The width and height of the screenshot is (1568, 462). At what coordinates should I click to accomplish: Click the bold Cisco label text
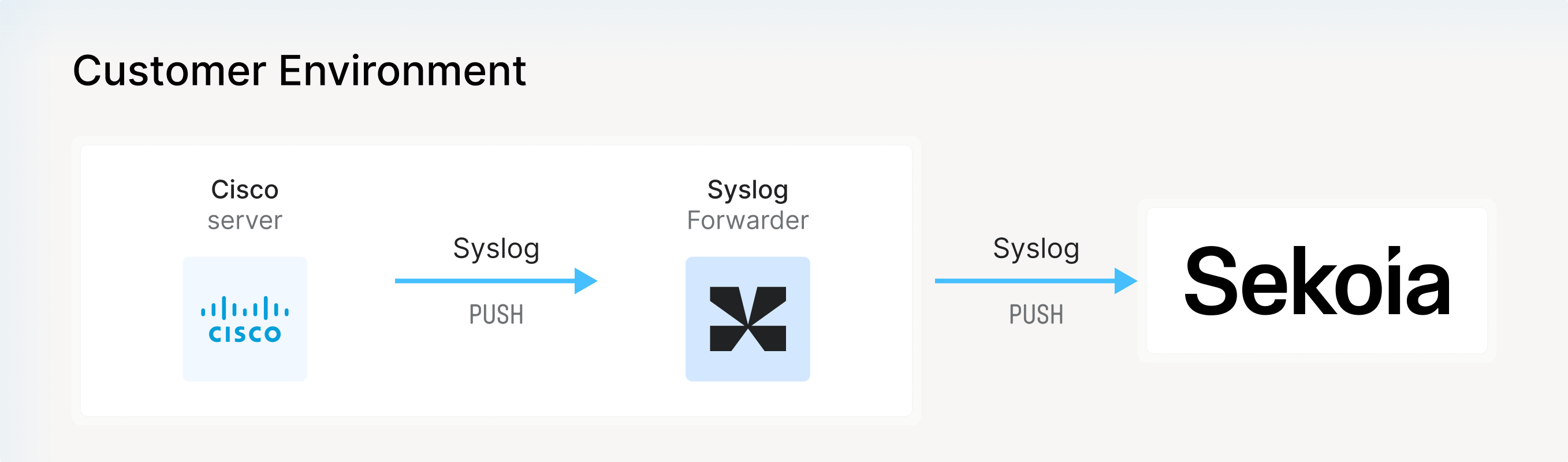pos(245,190)
